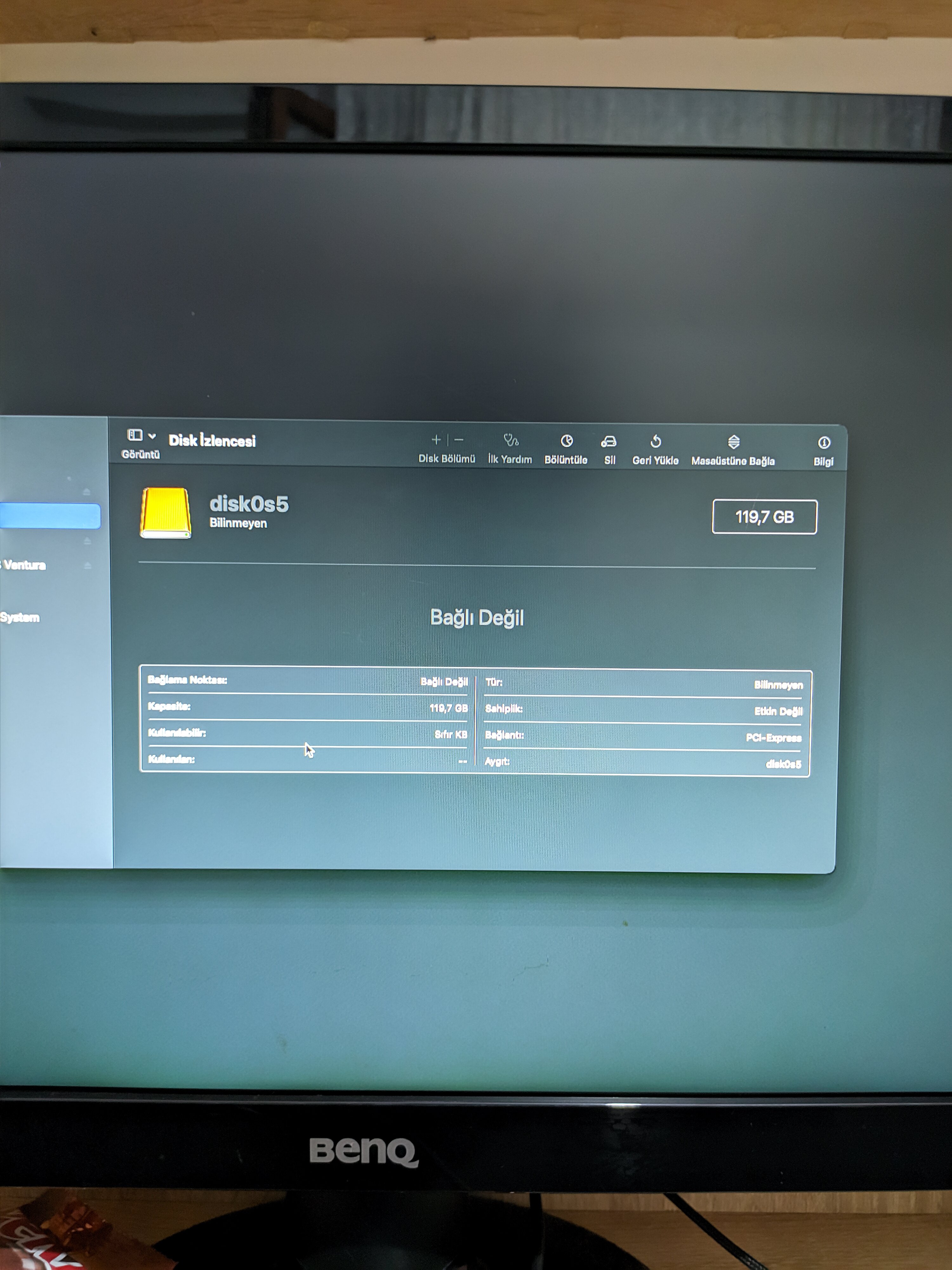Select the highlighted blue sidebar item
The image size is (952, 1270).
(50, 516)
